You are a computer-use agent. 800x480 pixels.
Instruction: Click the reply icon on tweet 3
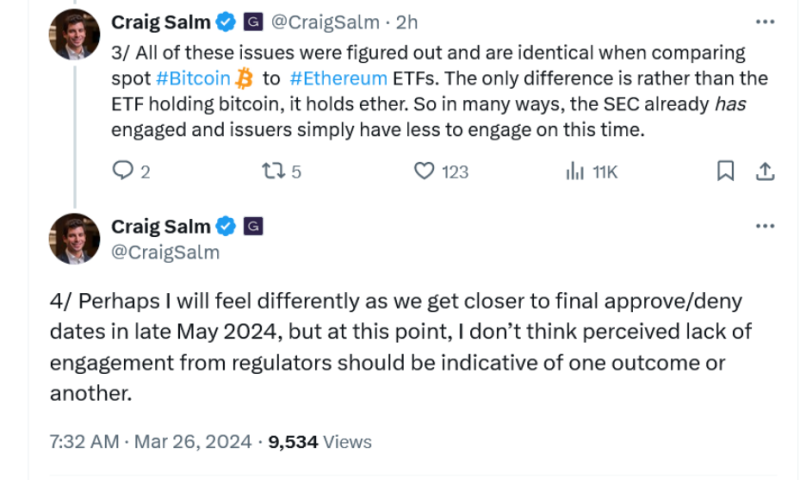[123, 171]
